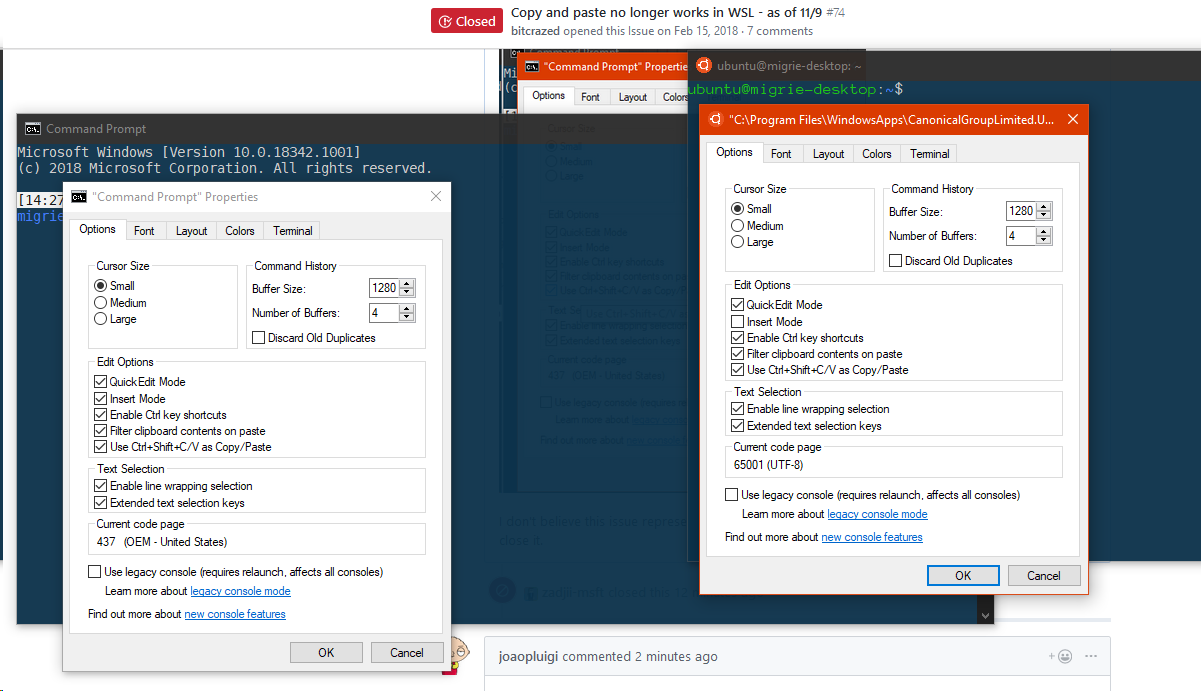Click Buffer Size field showing 1280 in Command Prompt Properties

pyautogui.click(x=384, y=288)
